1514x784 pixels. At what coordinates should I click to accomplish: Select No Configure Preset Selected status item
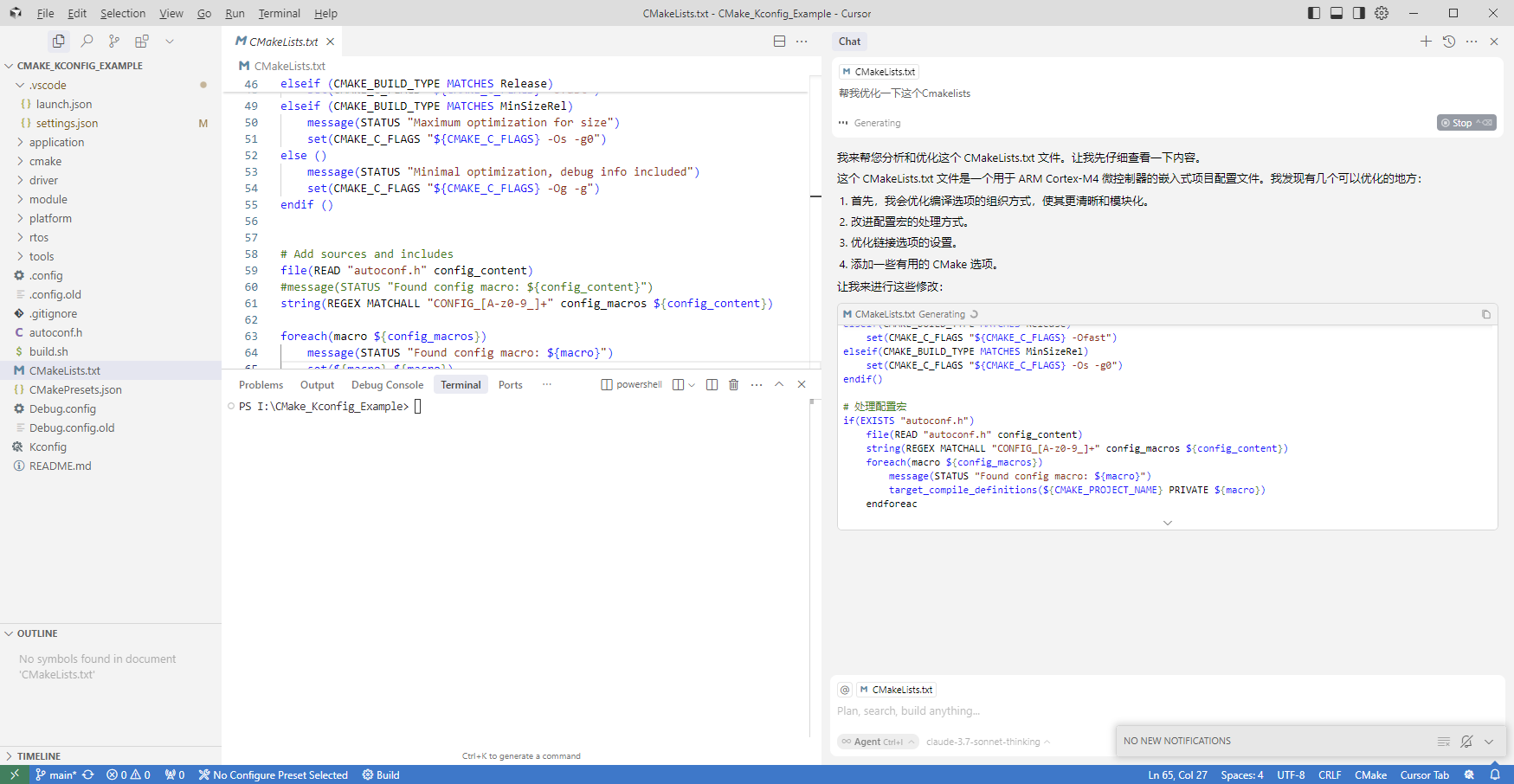[273, 775]
